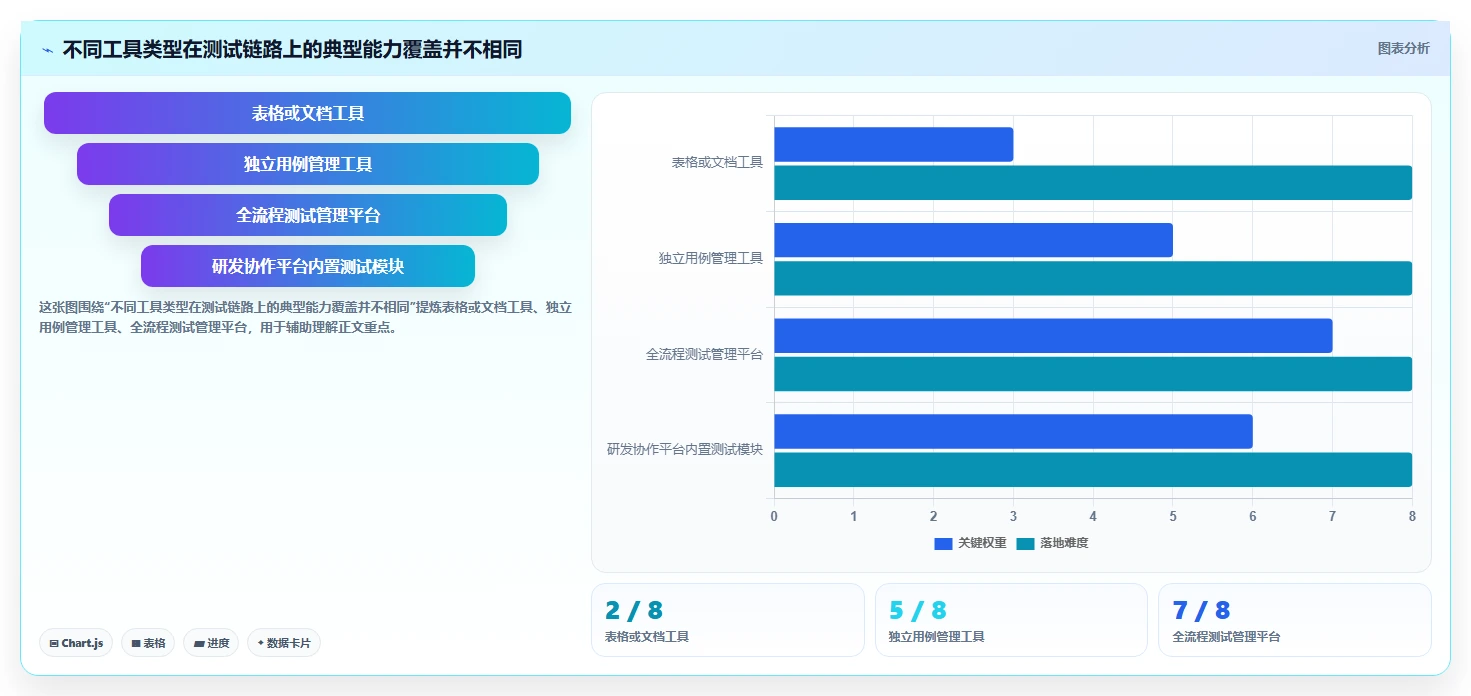
Task: Click the blue 关键权重 legend color box
Action: [x=943, y=543]
